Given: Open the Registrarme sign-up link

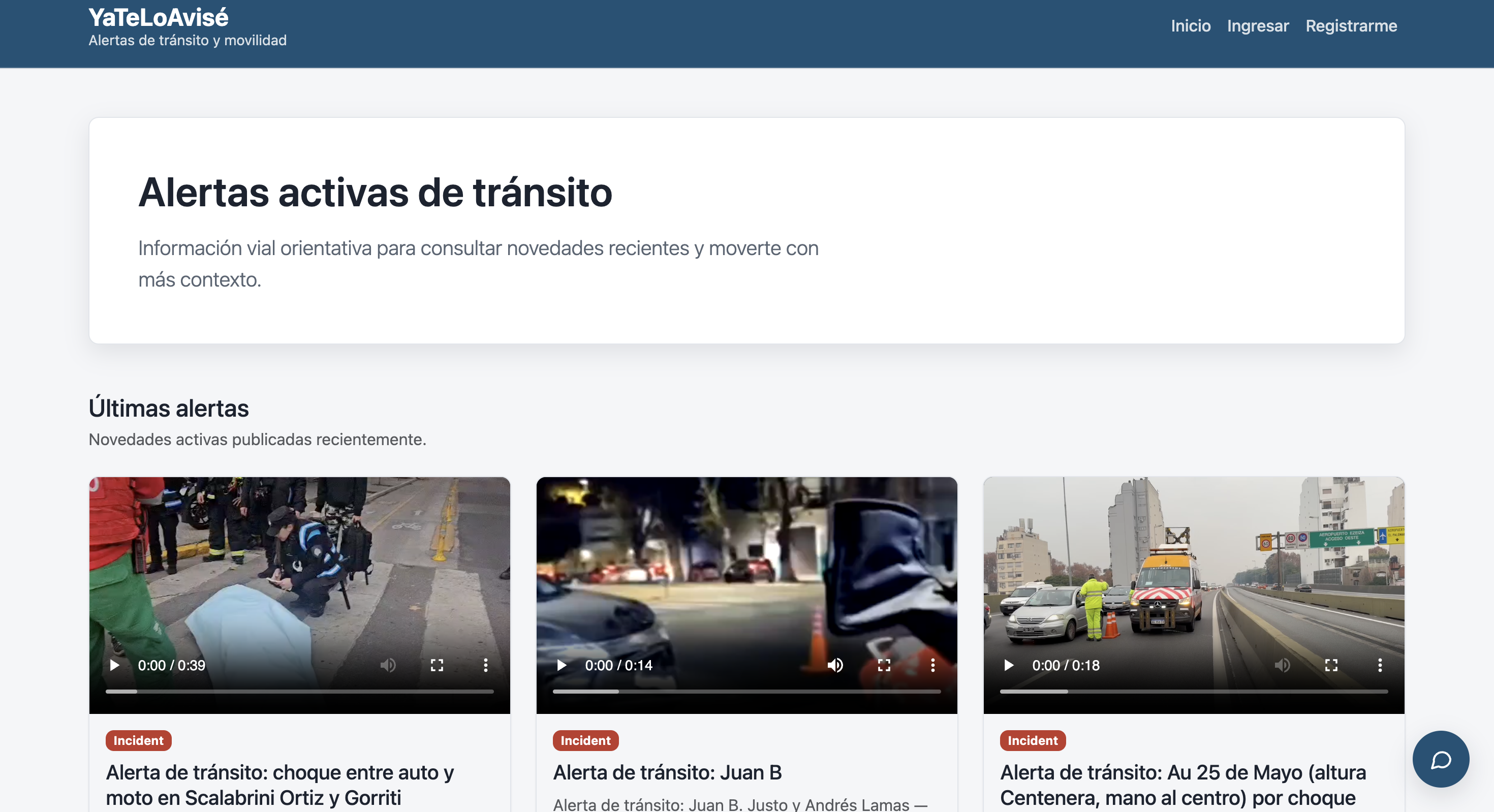Looking at the screenshot, I should (1351, 26).
